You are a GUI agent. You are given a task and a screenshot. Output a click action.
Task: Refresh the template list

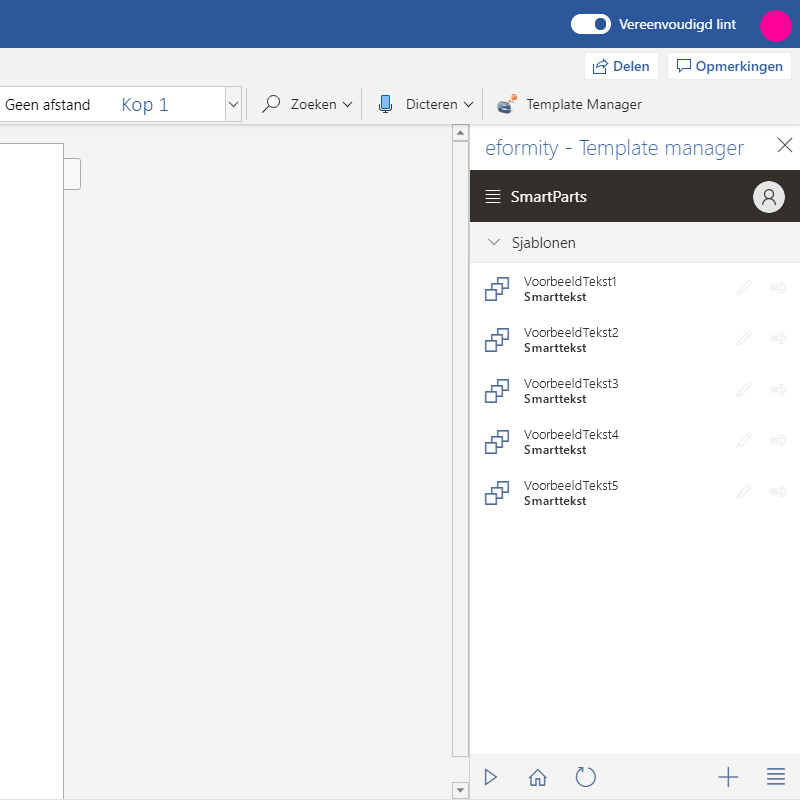(585, 777)
